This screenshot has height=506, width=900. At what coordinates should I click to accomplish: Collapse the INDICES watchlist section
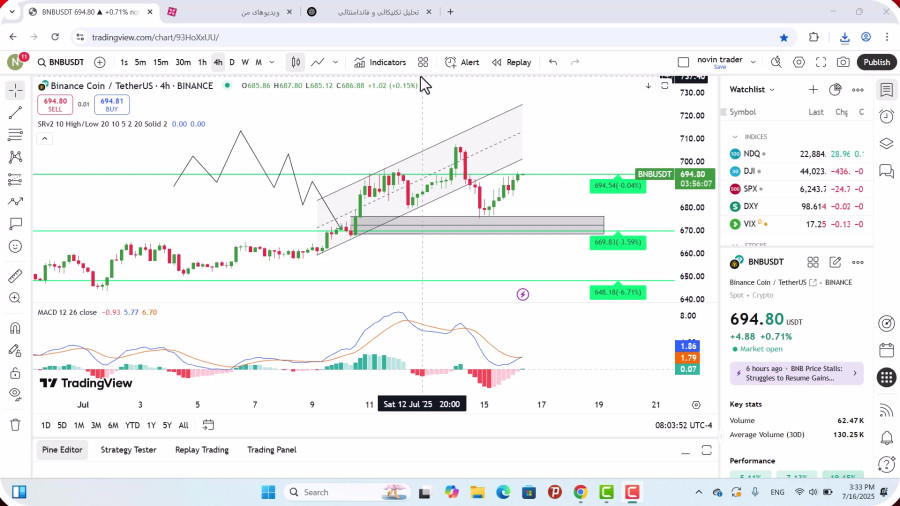click(735, 137)
